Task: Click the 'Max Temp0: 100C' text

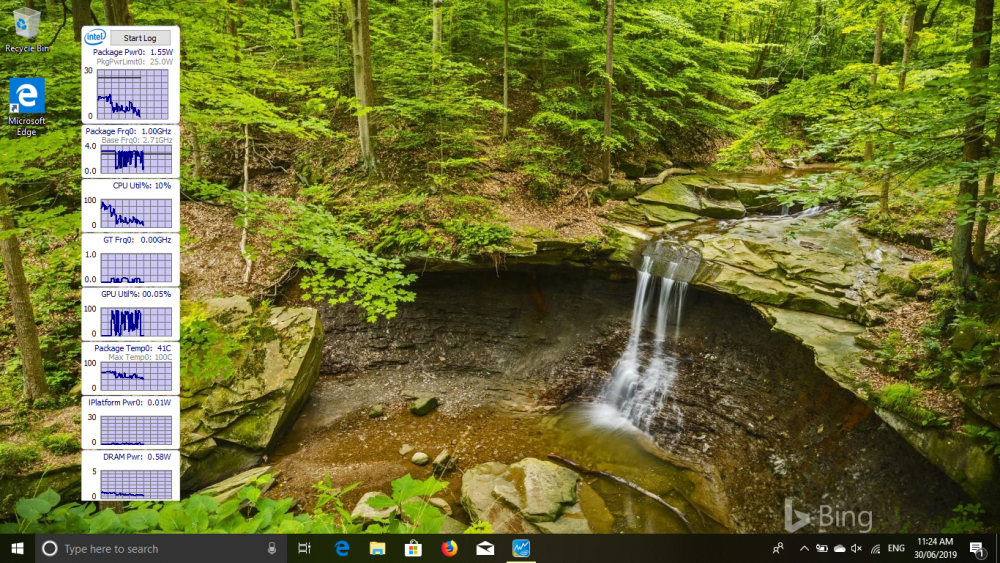Action: pos(140,357)
